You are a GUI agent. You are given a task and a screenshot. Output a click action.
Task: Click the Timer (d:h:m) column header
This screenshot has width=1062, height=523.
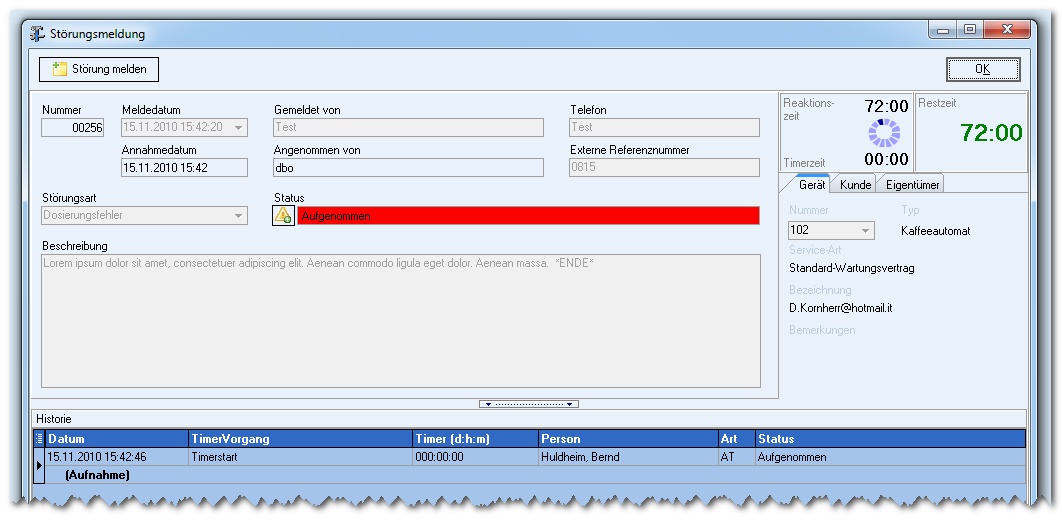(x=475, y=439)
